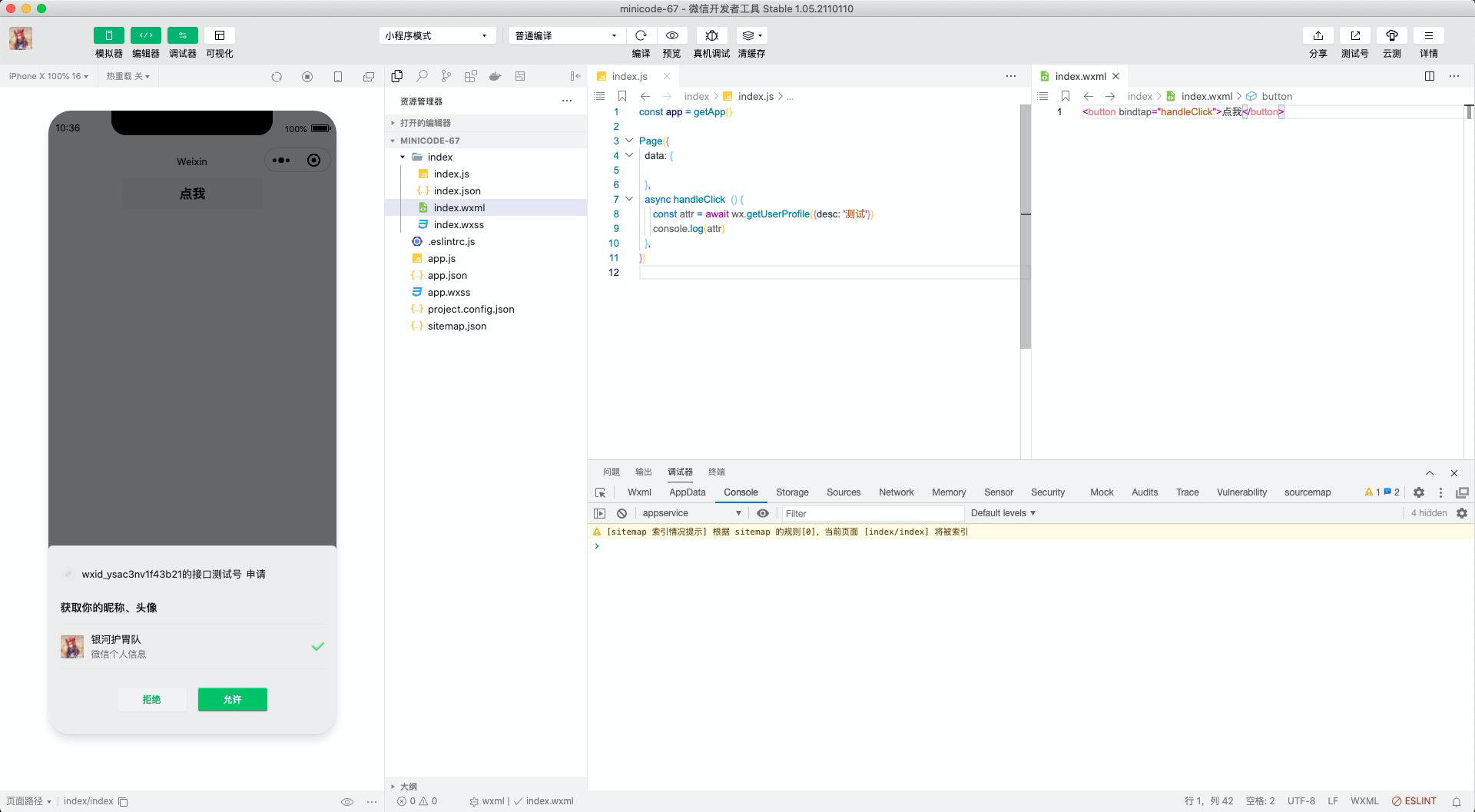1475x812 pixels.
Task: Collapse the debugger panel with chevron
Action: (1430, 472)
